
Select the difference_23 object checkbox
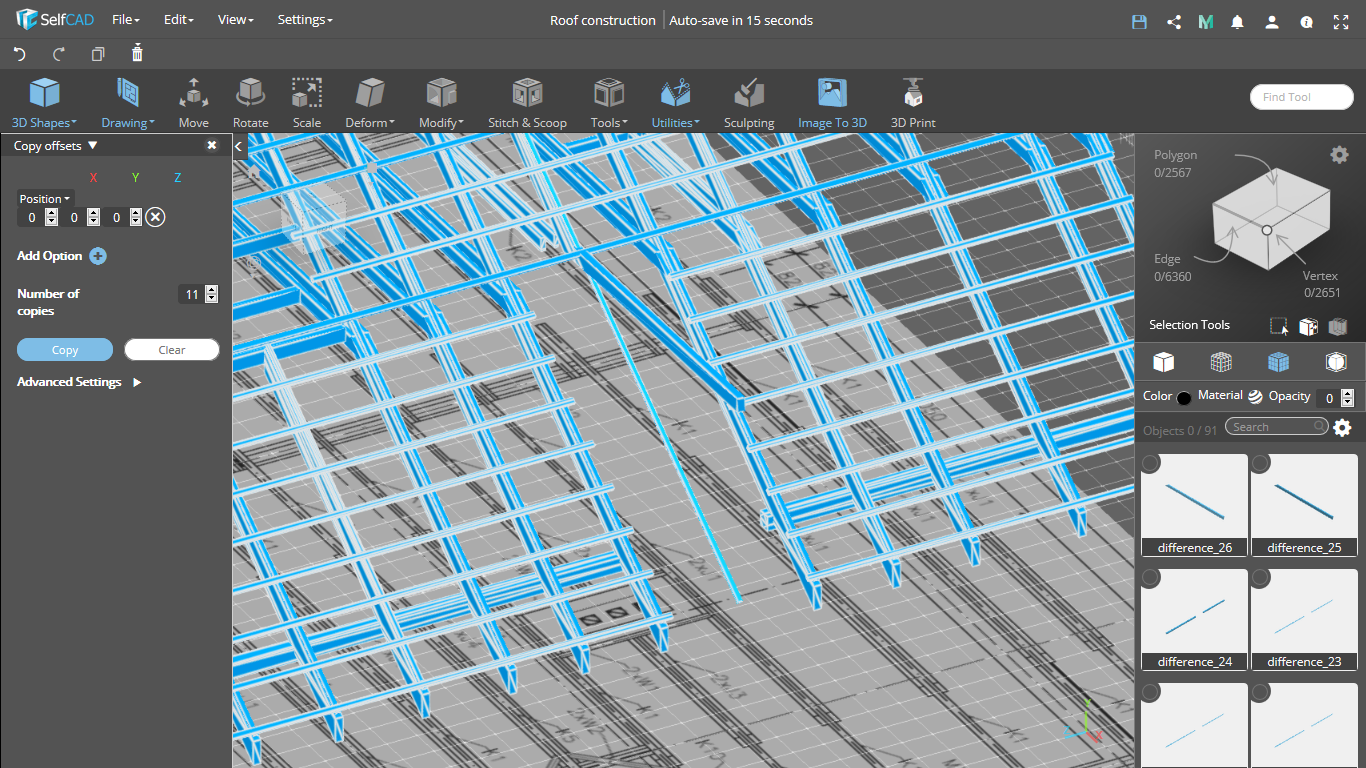coord(1260,578)
